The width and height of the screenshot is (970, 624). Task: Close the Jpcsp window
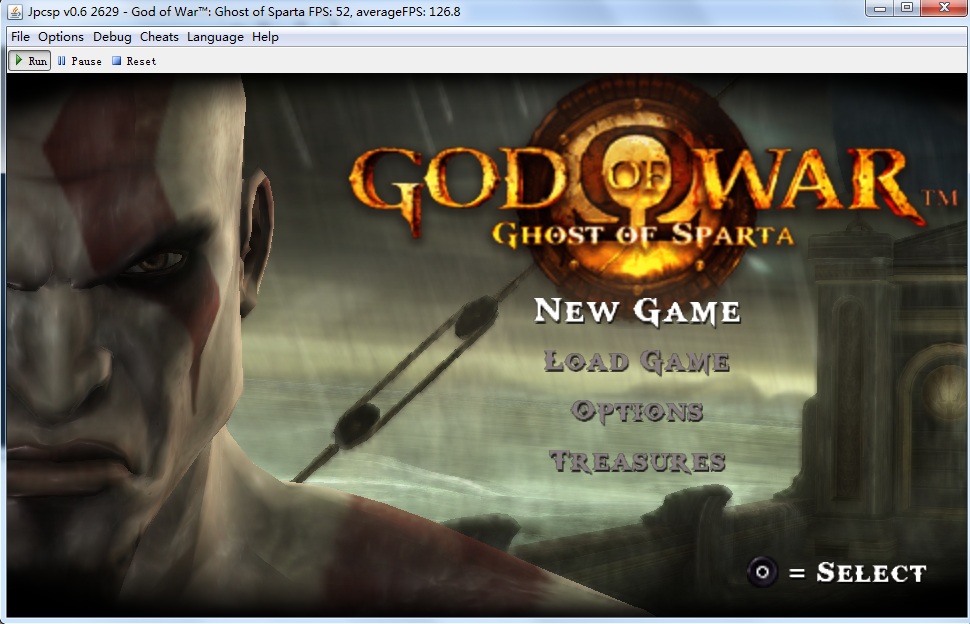944,8
